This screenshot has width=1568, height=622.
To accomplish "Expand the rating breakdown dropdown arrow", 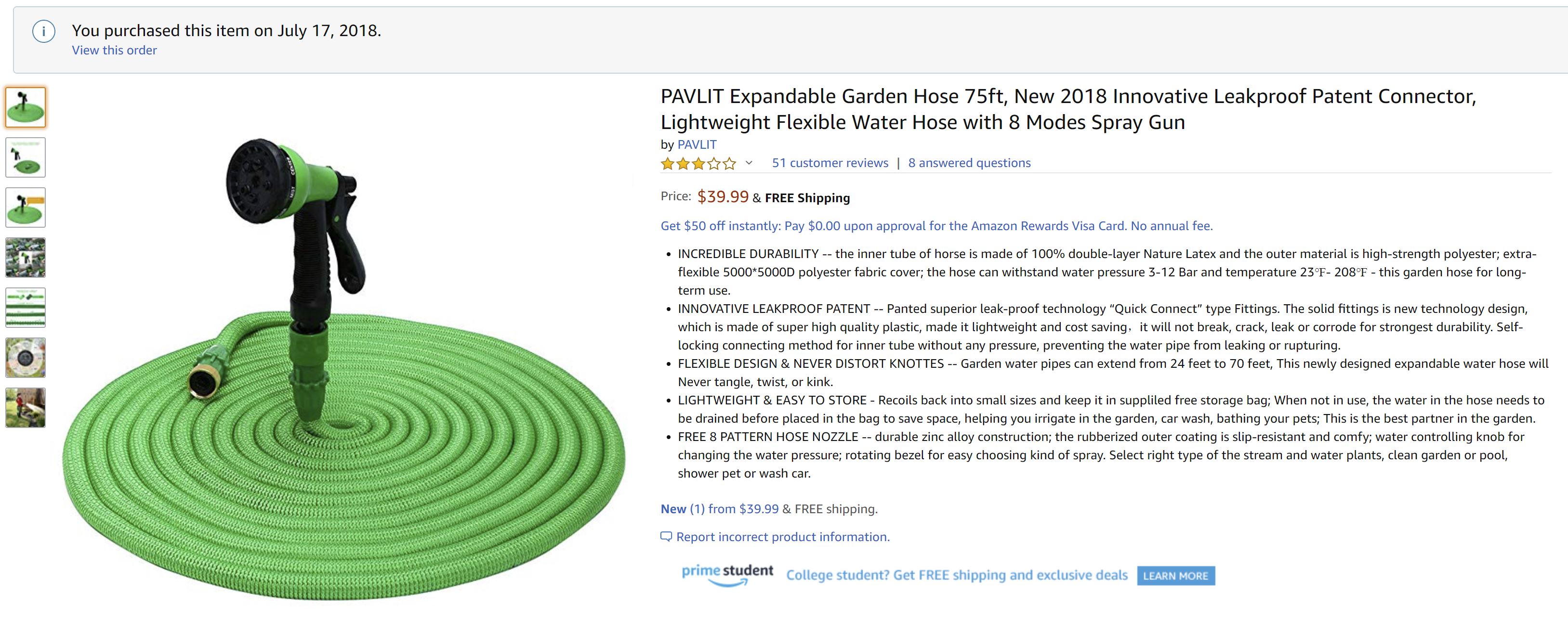I will point(749,163).
